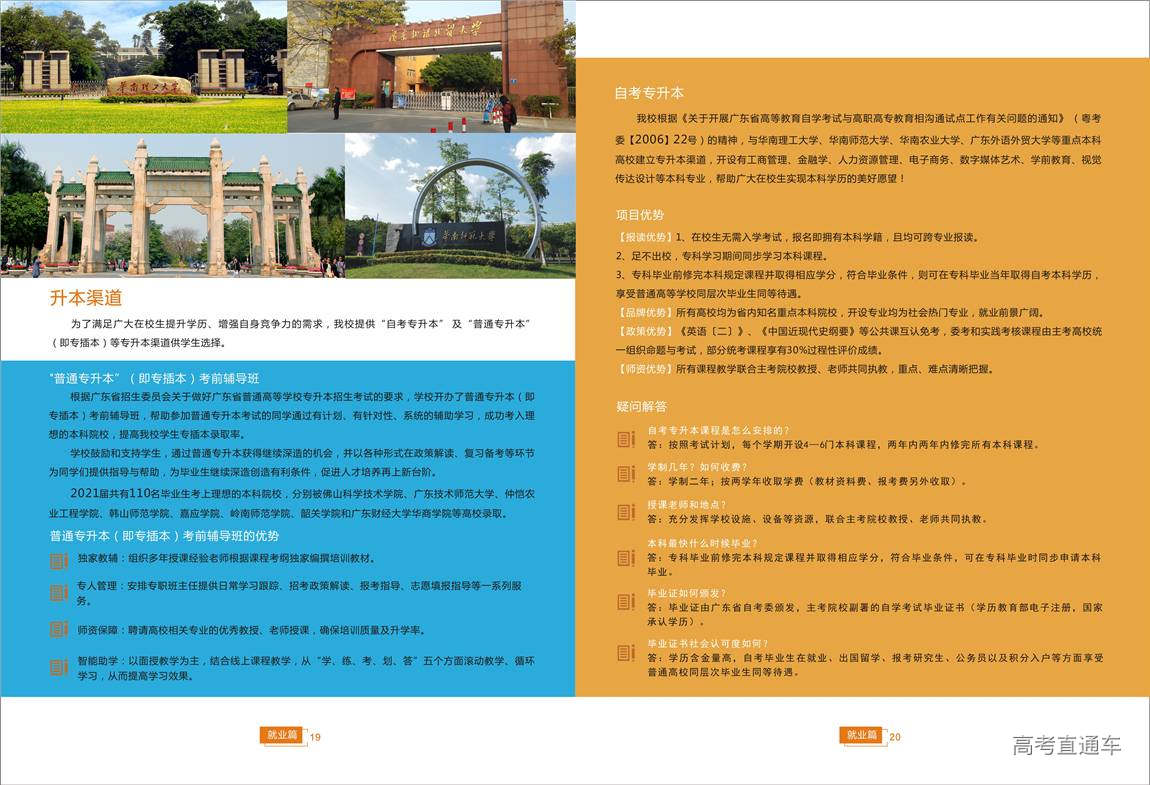Click the 就业篇 label on page 19
This screenshot has height=785, width=1150.
[281, 736]
